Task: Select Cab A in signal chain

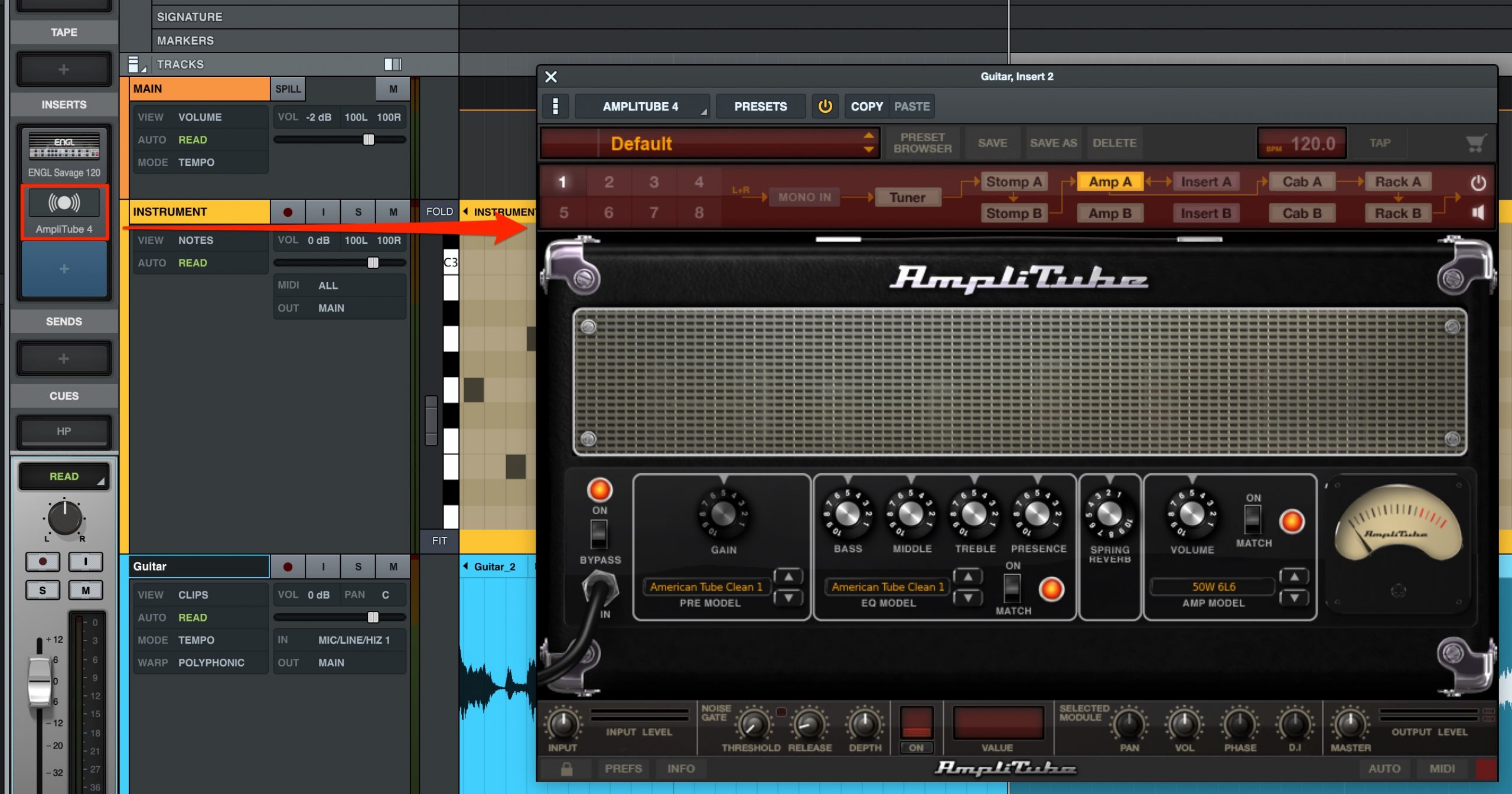Action: [x=1302, y=181]
